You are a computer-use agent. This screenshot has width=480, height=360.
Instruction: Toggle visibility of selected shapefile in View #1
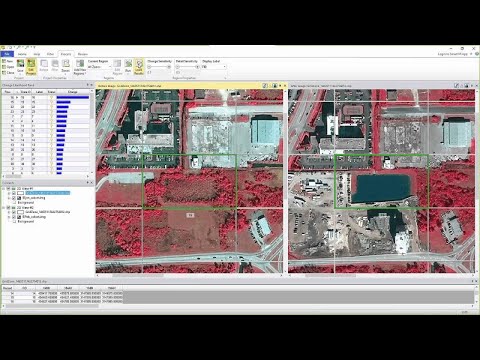point(14,193)
